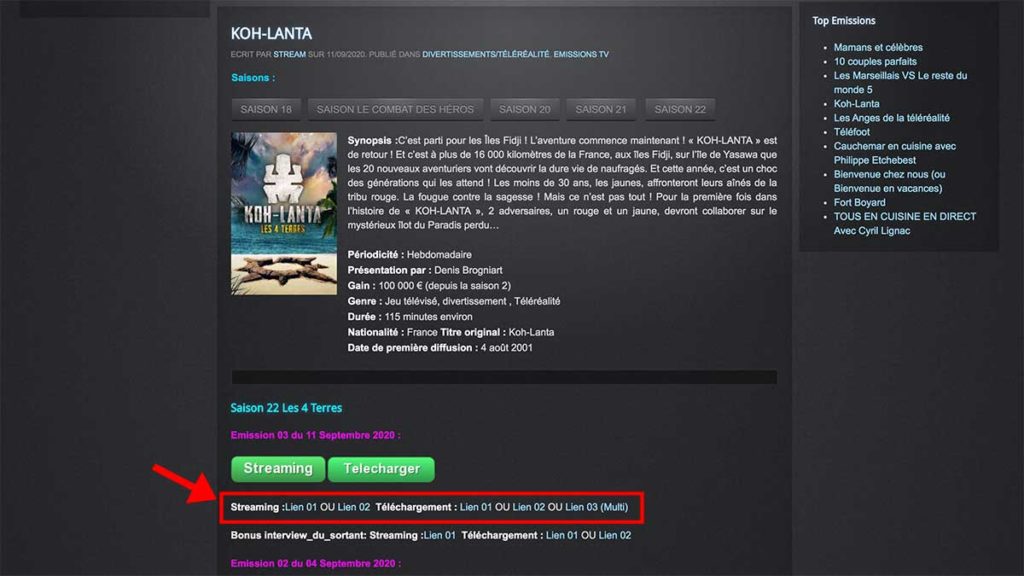Open the SAISON LE COMBAT DES HÉROS tab

click(x=395, y=109)
